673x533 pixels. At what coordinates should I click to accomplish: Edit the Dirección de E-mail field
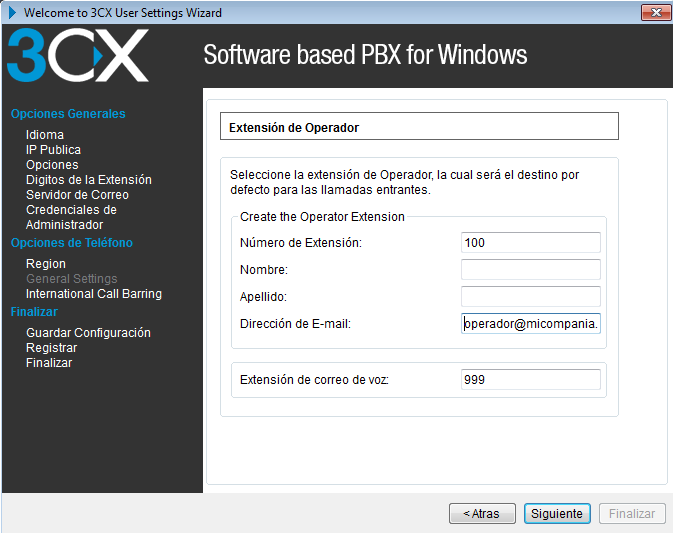pyautogui.click(x=530, y=323)
